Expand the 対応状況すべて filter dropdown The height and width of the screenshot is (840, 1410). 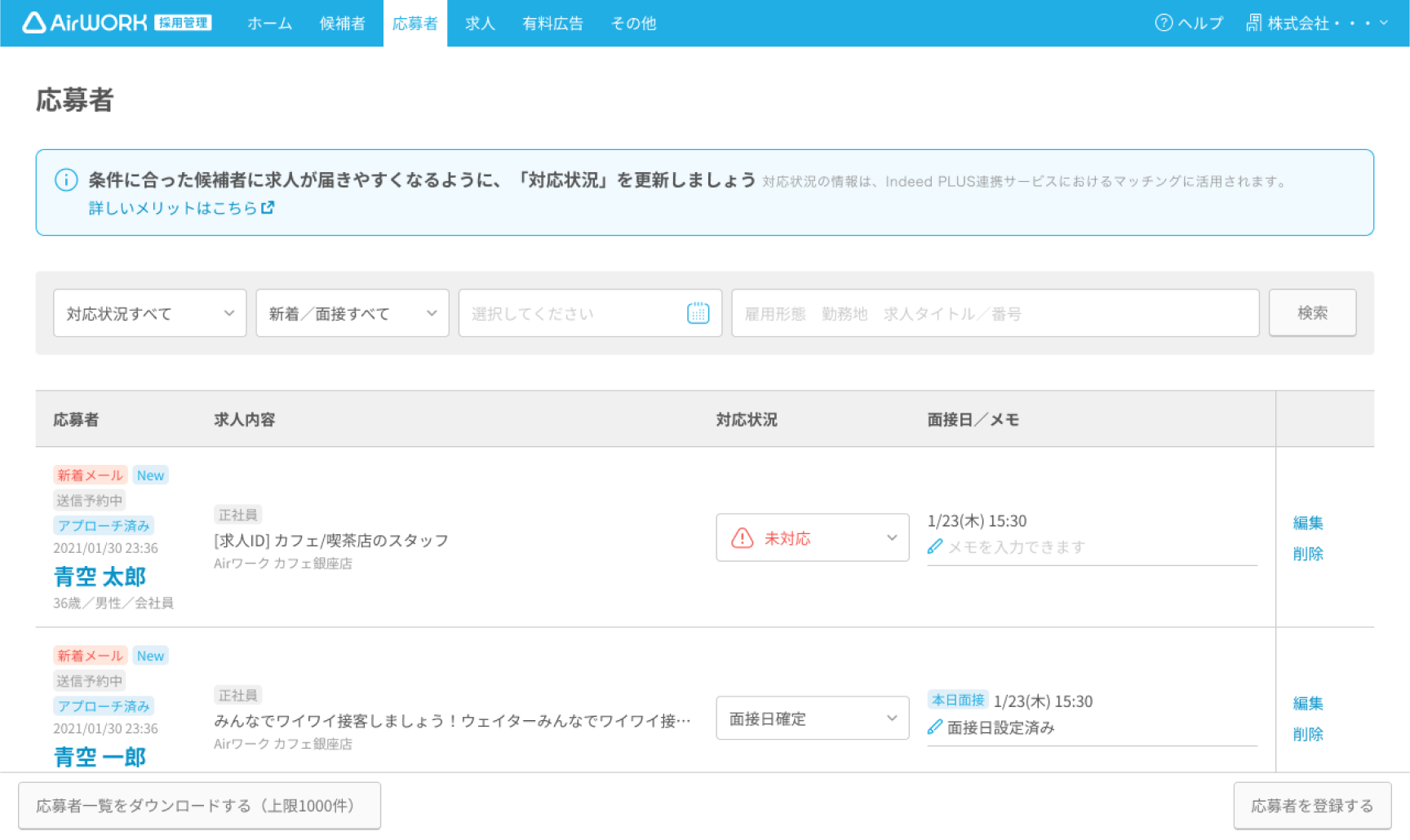149,313
